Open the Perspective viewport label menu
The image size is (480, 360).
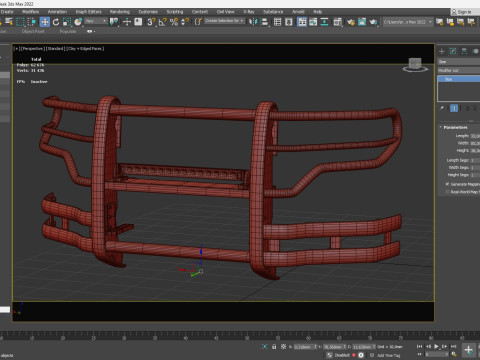[32, 49]
